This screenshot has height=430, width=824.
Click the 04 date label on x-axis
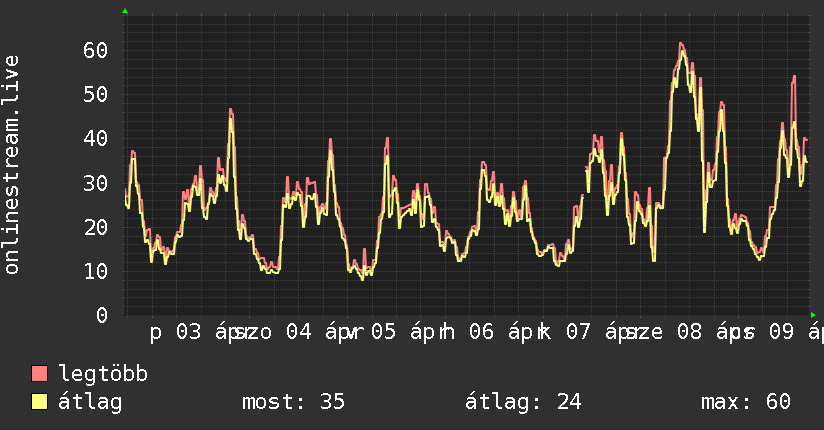pos(298,332)
